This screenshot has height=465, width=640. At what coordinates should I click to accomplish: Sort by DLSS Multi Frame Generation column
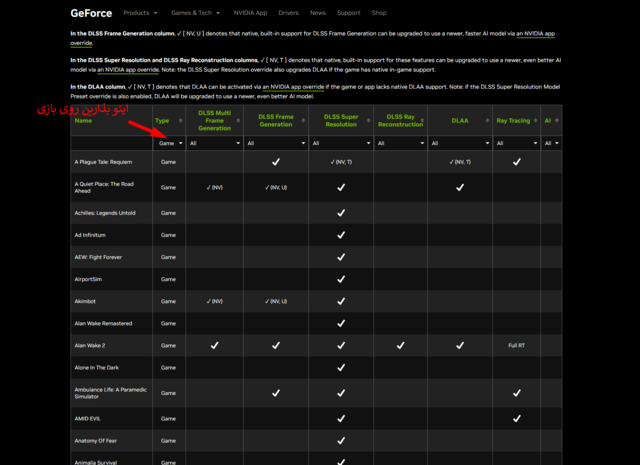coord(239,120)
